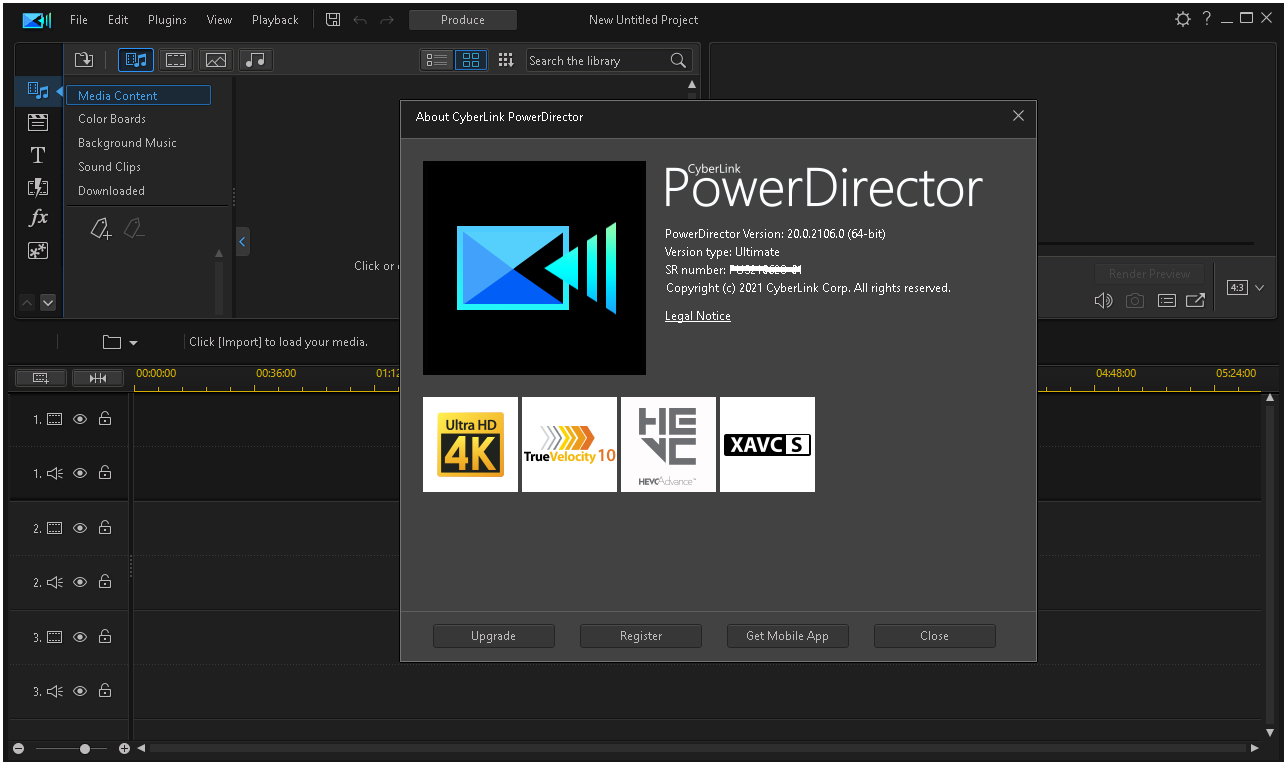The image size is (1284, 764).
Task: Filter library to images only
Action: coord(216,60)
